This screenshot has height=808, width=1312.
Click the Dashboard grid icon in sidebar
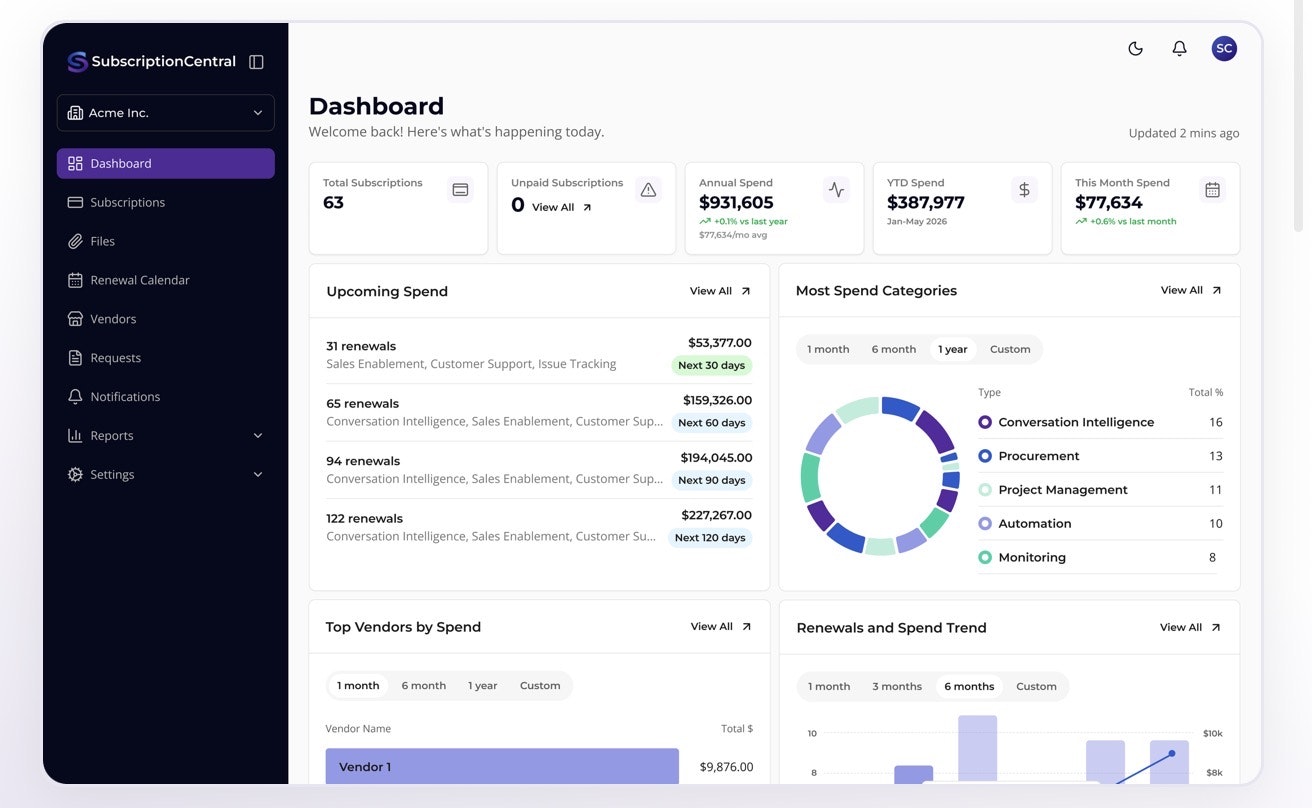coord(75,163)
